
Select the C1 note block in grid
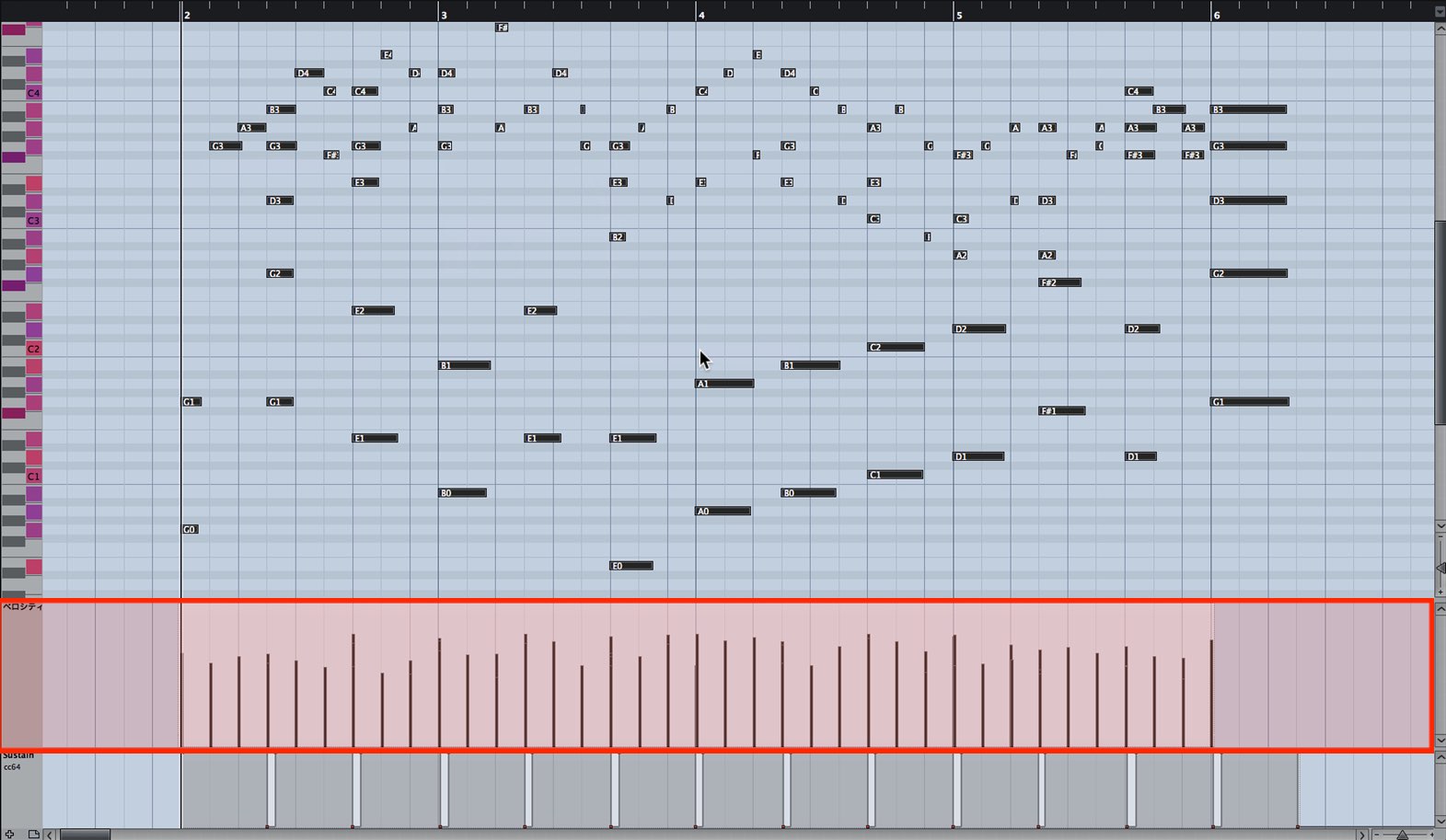coord(896,476)
